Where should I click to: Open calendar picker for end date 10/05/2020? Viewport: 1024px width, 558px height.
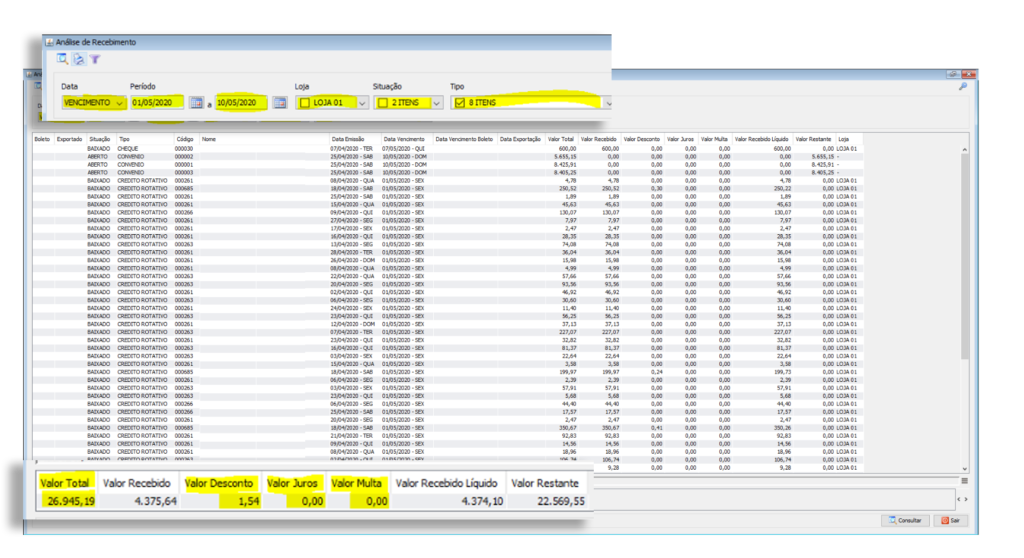point(280,103)
